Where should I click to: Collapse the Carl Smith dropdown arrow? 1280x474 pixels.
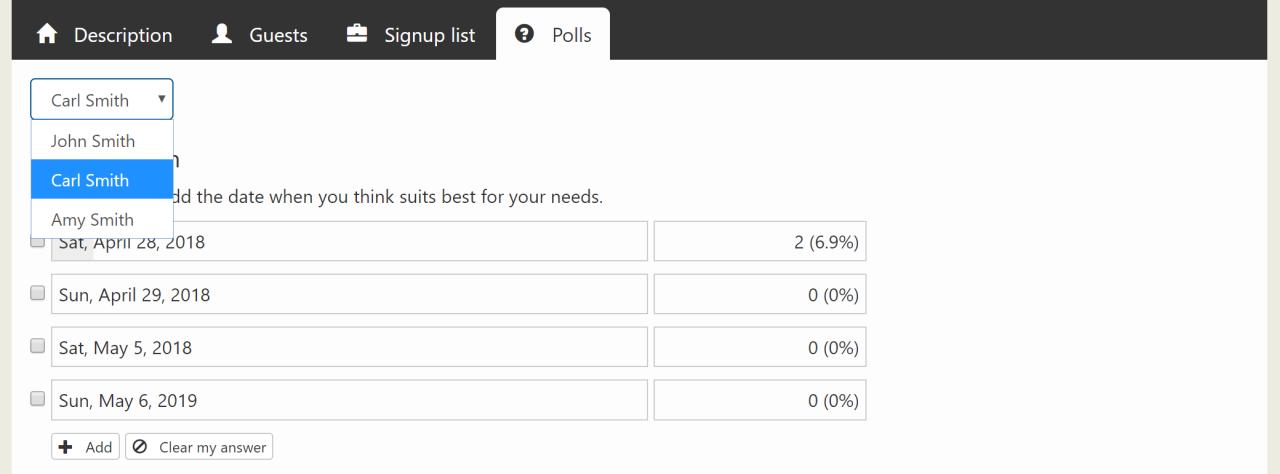tap(162, 99)
